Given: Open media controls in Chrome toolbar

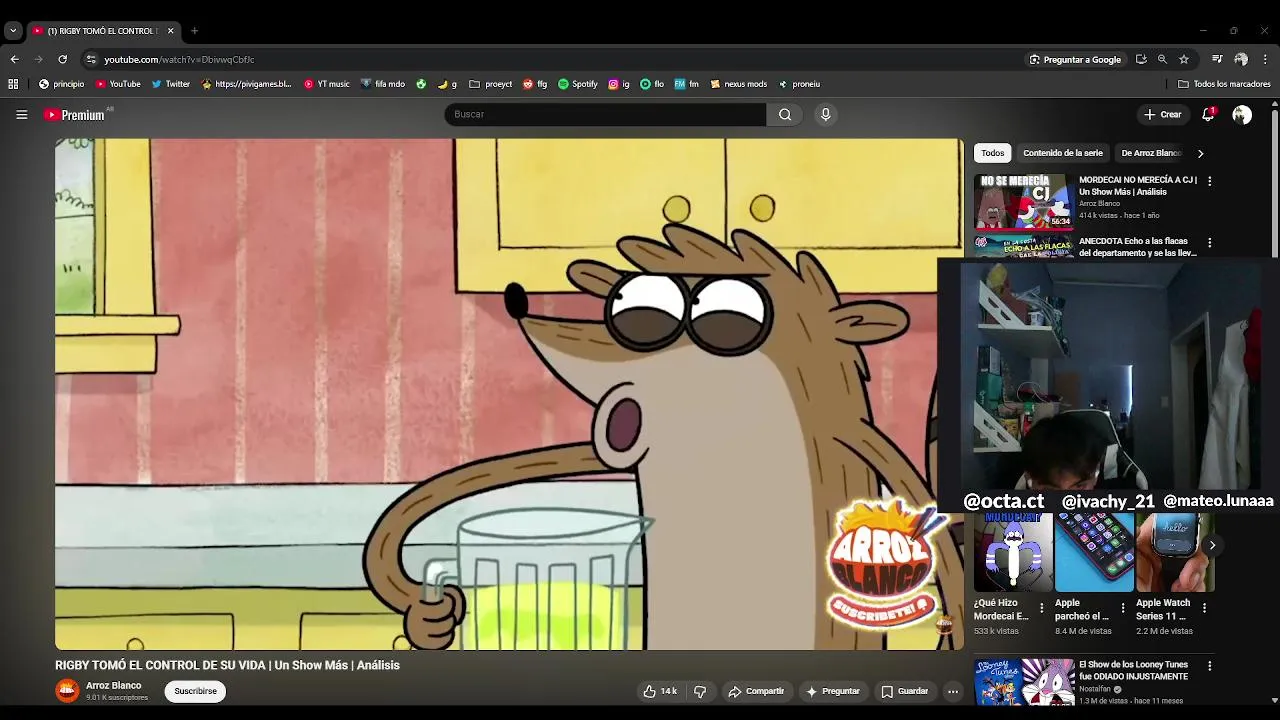Looking at the screenshot, I should (x=1217, y=59).
